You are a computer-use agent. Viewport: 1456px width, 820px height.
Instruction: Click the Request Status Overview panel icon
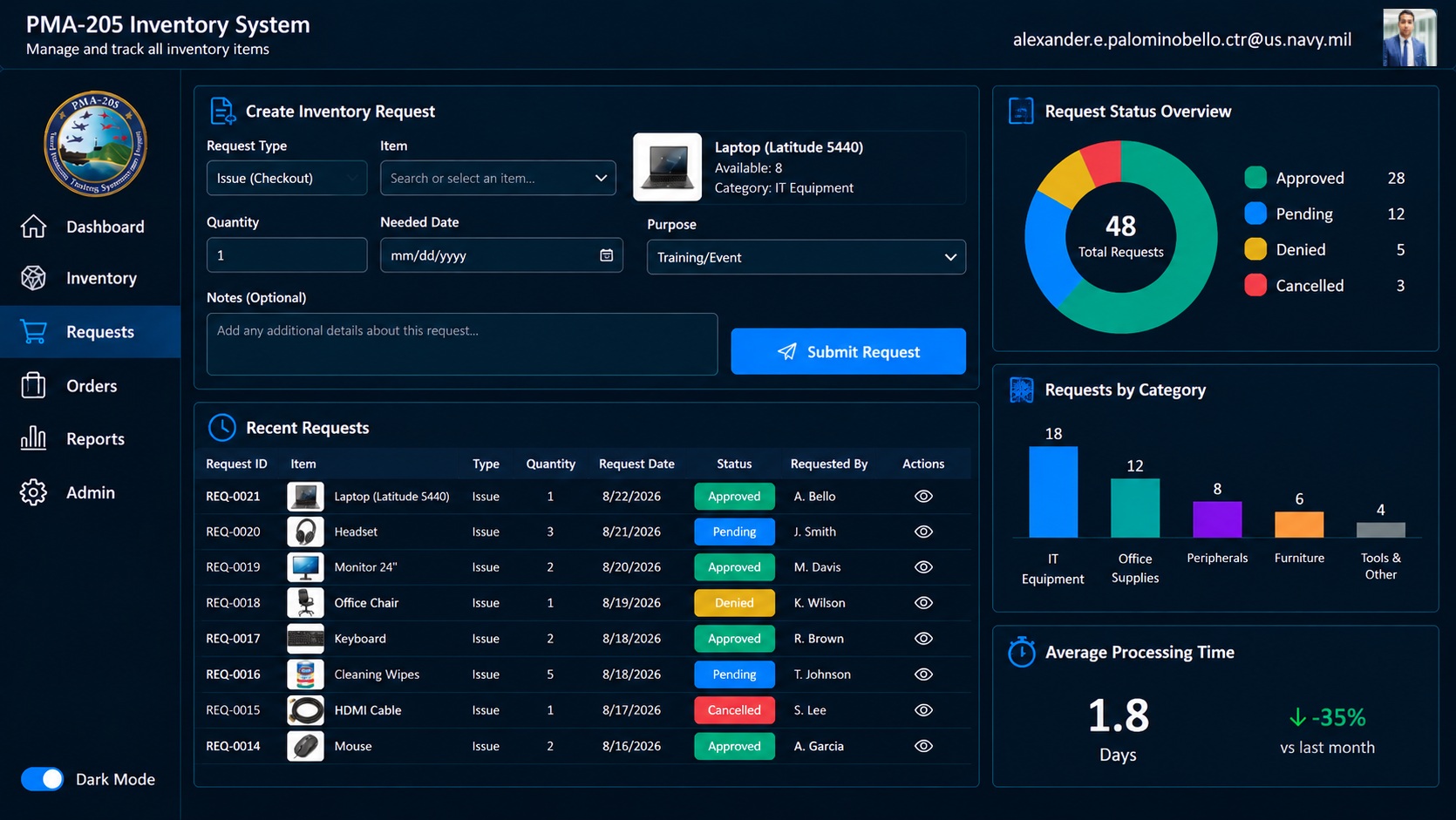[1021, 112]
